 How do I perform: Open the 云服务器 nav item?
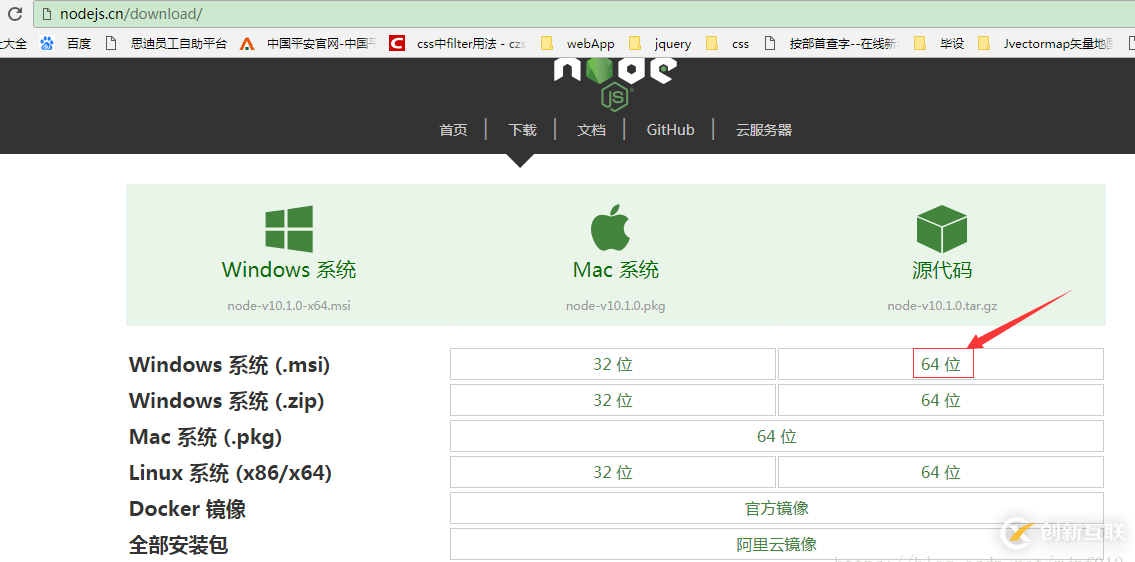(x=764, y=130)
